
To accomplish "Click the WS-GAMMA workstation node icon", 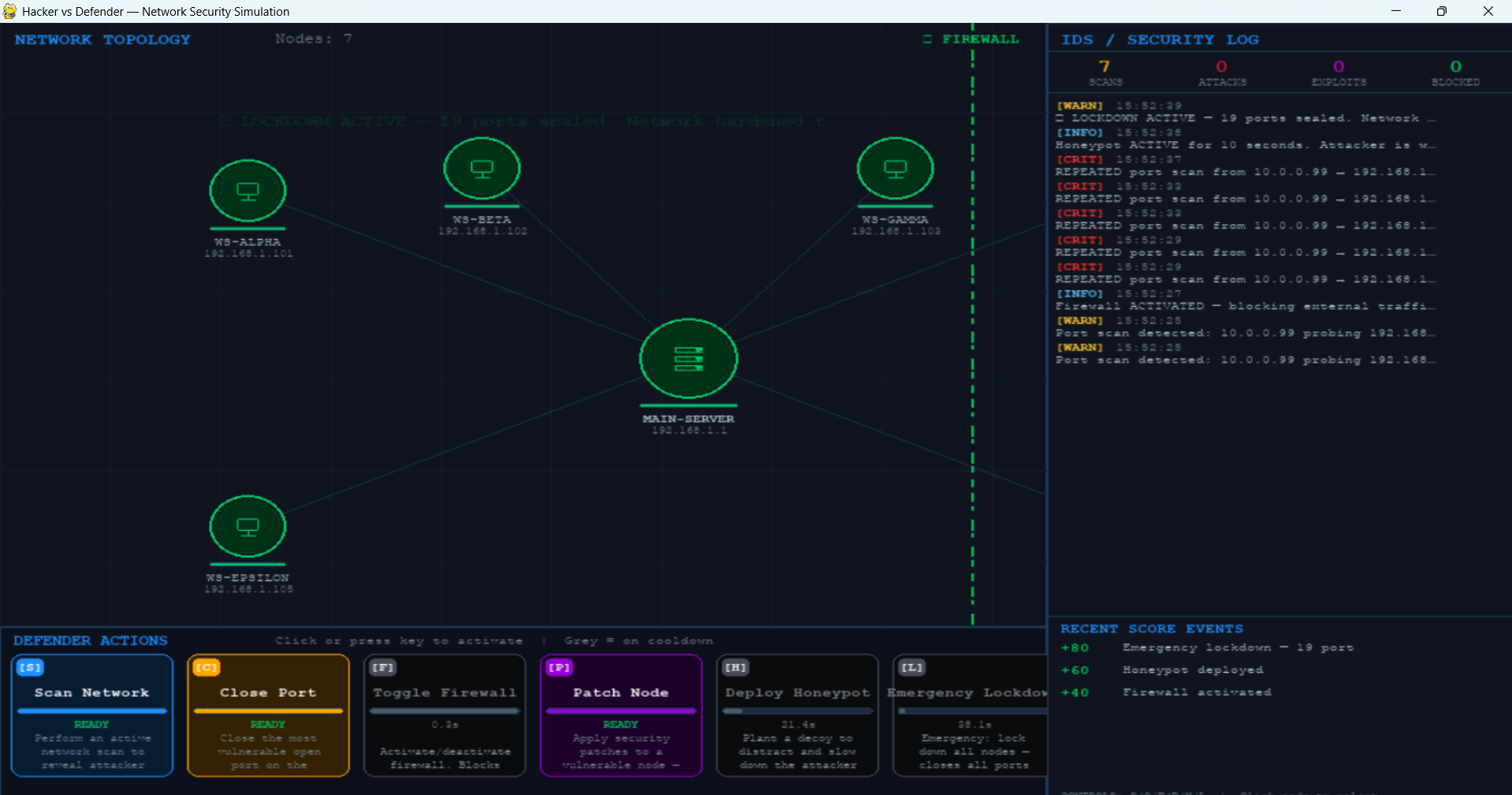I will pos(895,168).
